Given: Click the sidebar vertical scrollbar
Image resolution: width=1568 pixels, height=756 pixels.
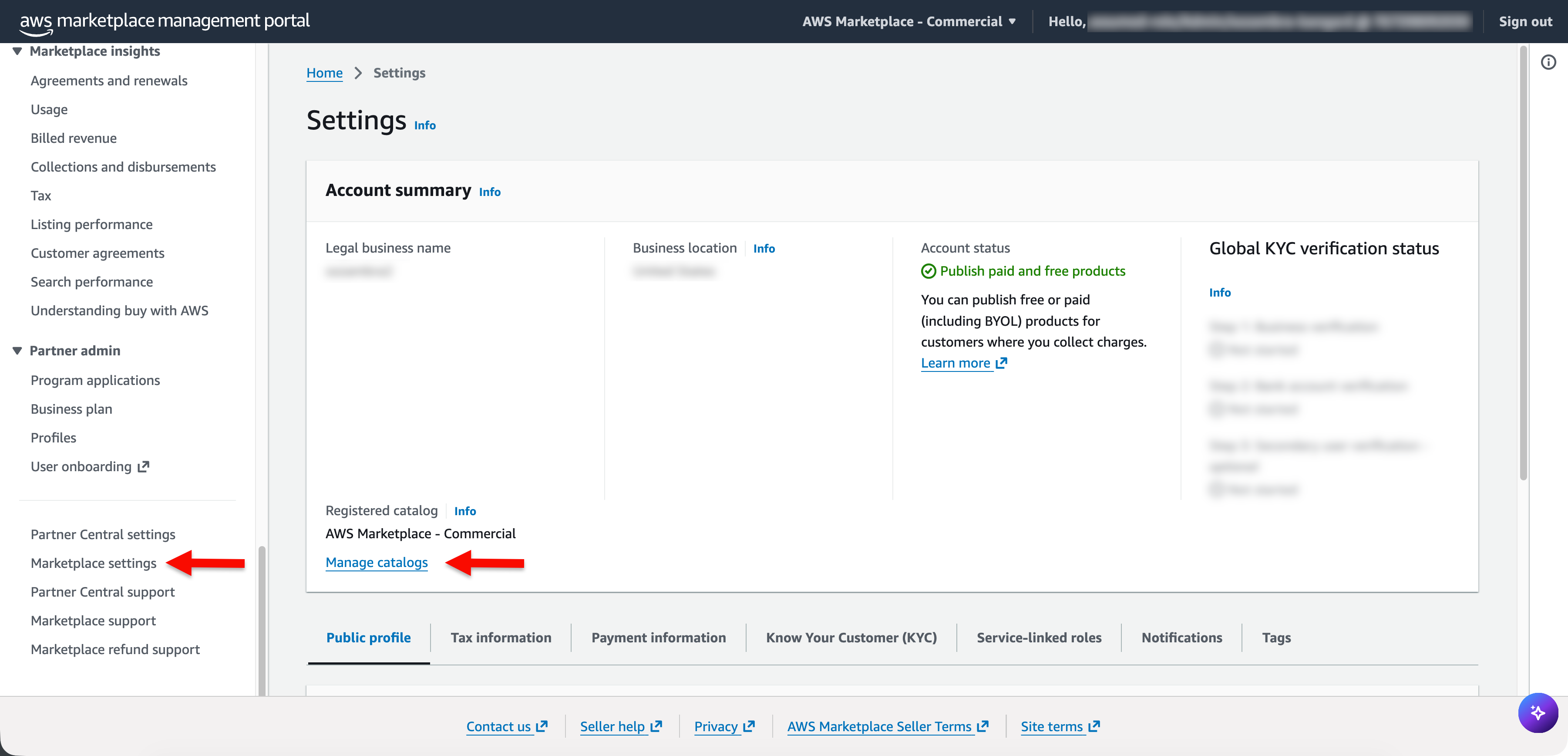Looking at the screenshot, I should pyautogui.click(x=262, y=621).
